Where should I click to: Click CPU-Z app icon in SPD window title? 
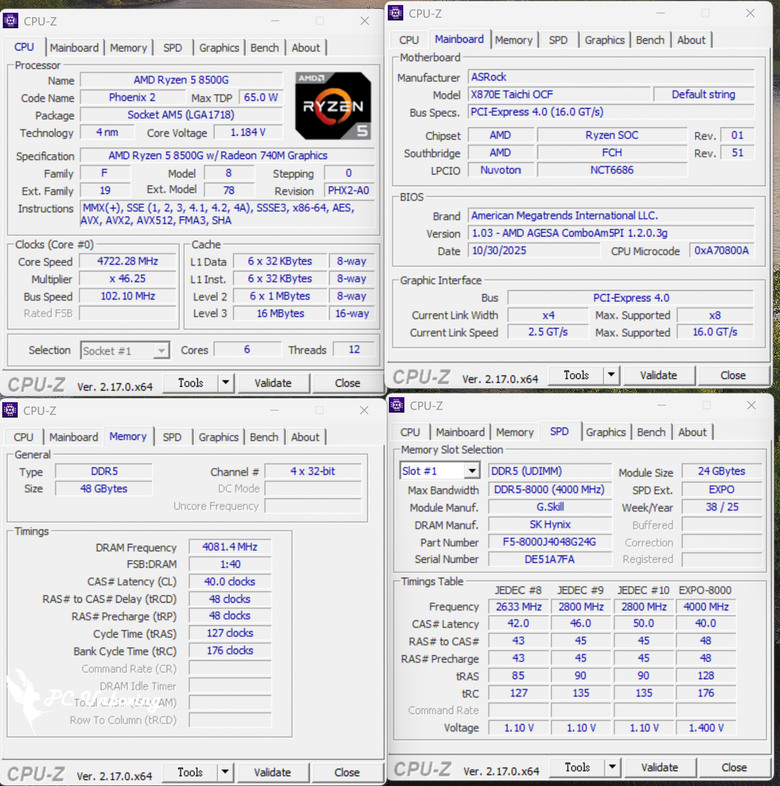click(x=397, y=405)
